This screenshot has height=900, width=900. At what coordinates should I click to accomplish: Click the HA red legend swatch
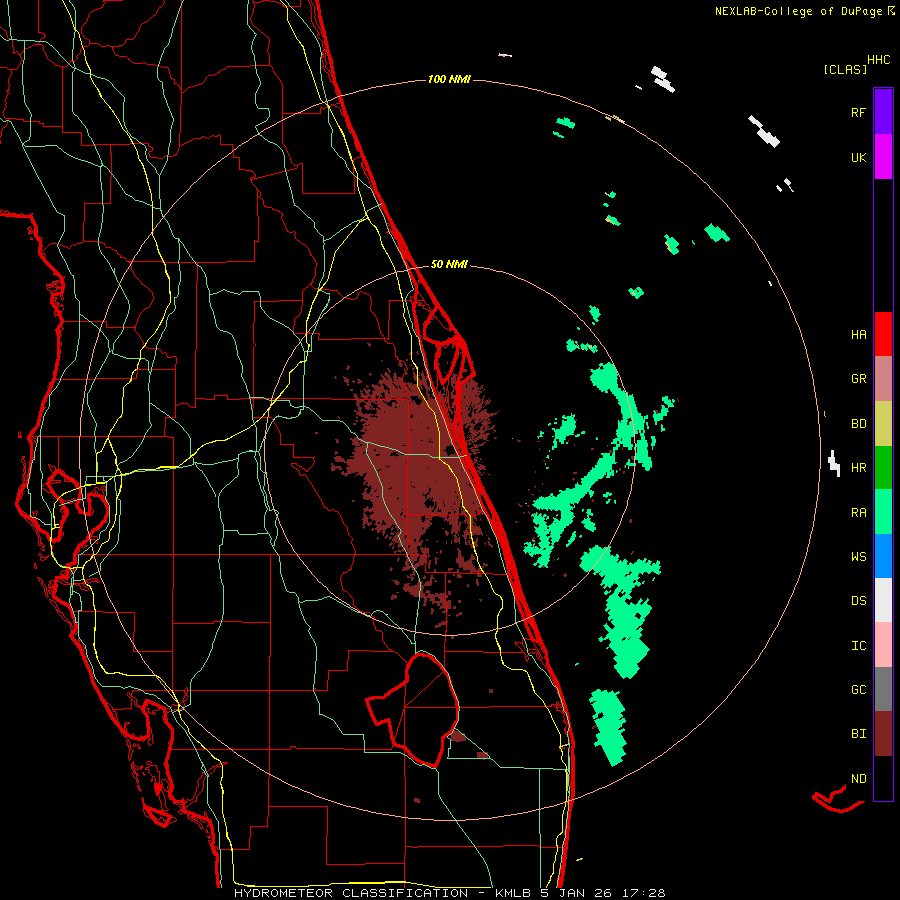point(883,334)
